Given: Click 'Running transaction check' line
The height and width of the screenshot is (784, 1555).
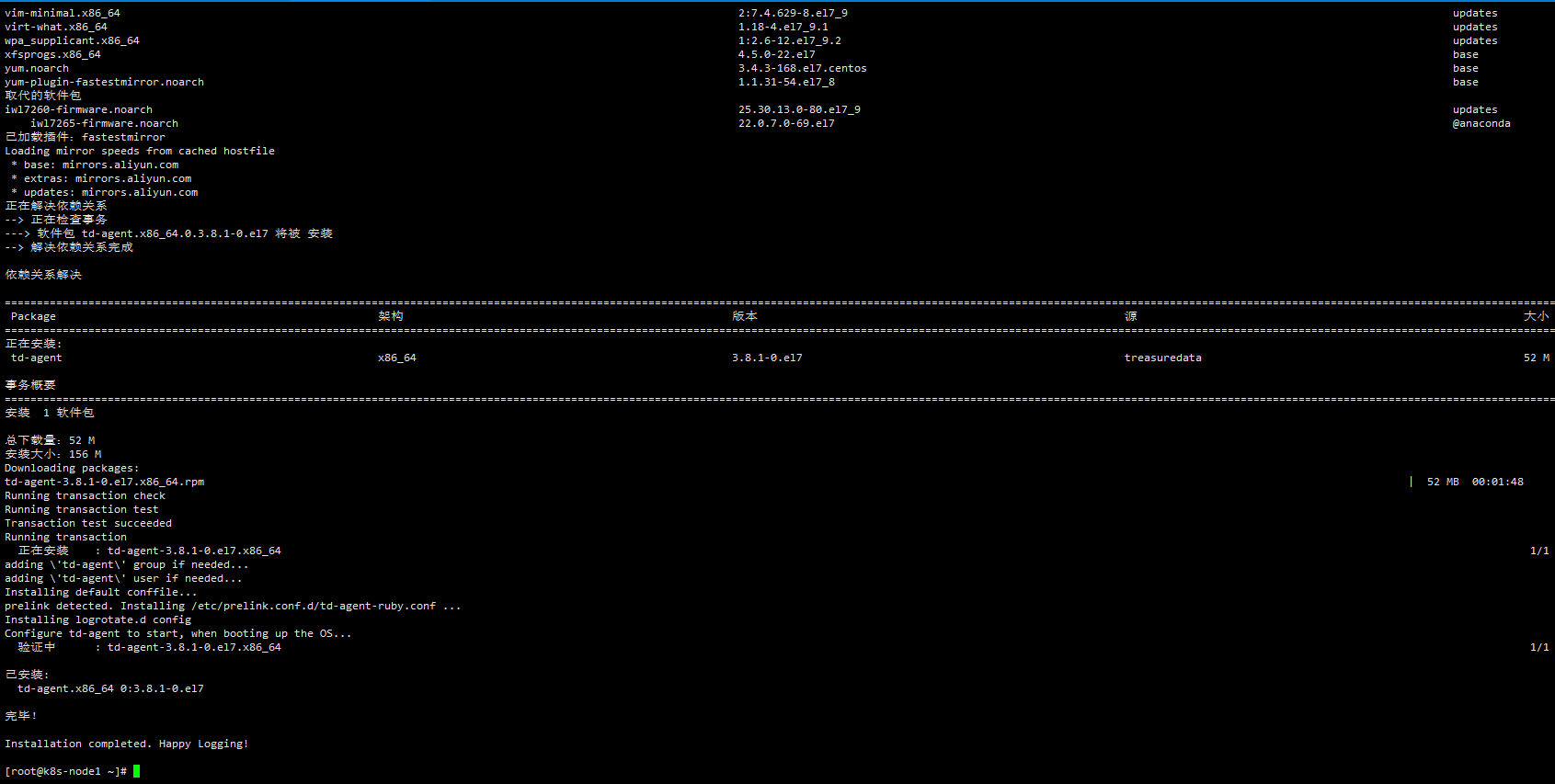Looking at the screenshot, I should pyautogui.click(x=85, y=495).
